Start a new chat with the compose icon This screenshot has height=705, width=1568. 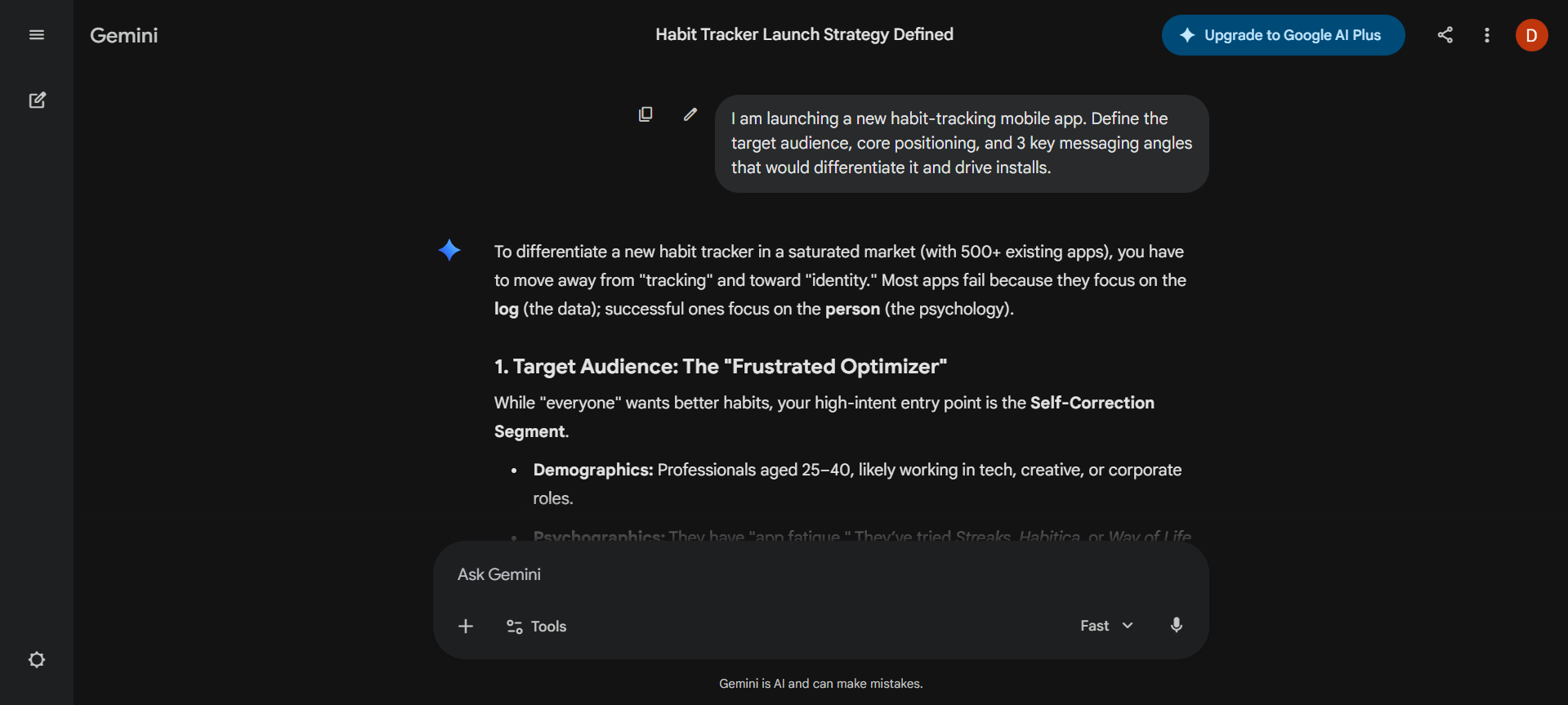click(x=37, y=100)
